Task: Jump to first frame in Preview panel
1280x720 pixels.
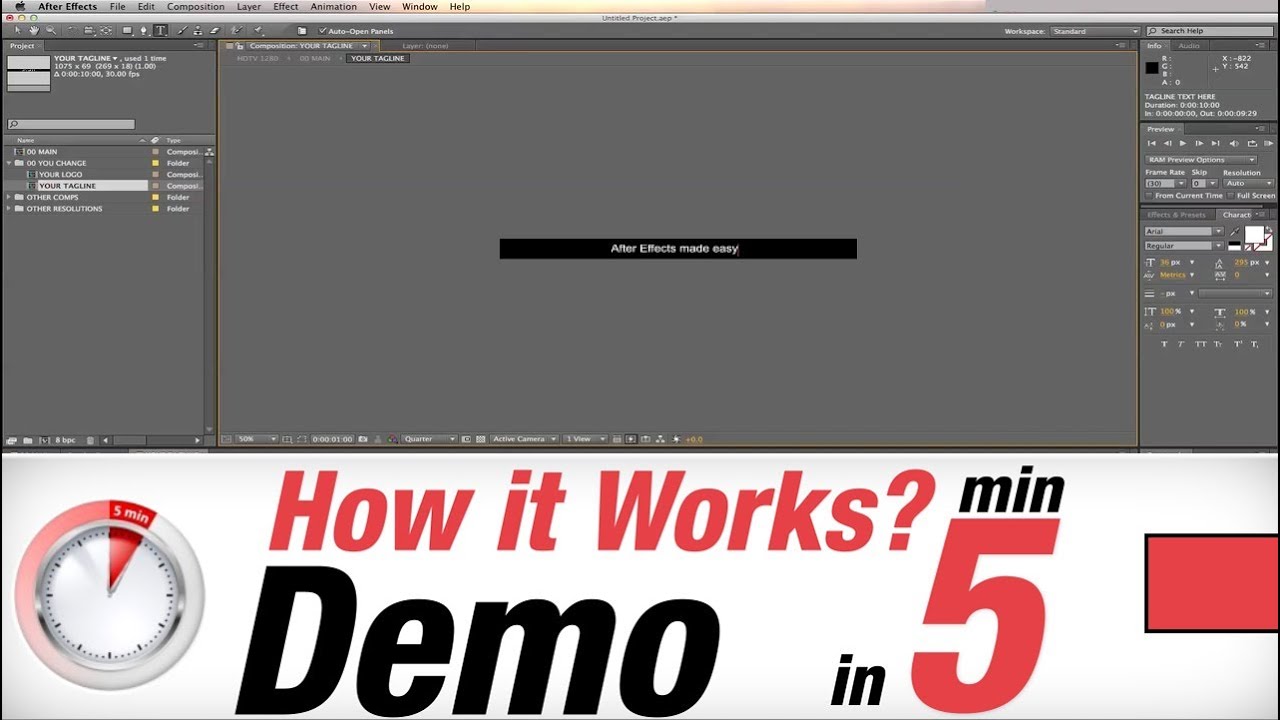Action: click(1151, 143)
